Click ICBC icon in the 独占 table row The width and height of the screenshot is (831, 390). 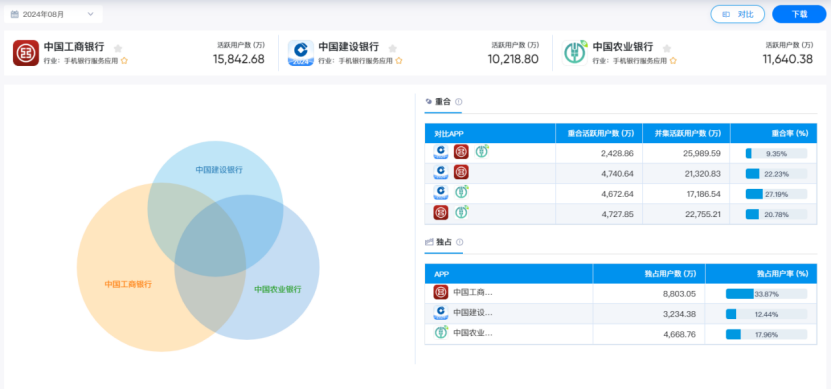click(x=441, y=292)
